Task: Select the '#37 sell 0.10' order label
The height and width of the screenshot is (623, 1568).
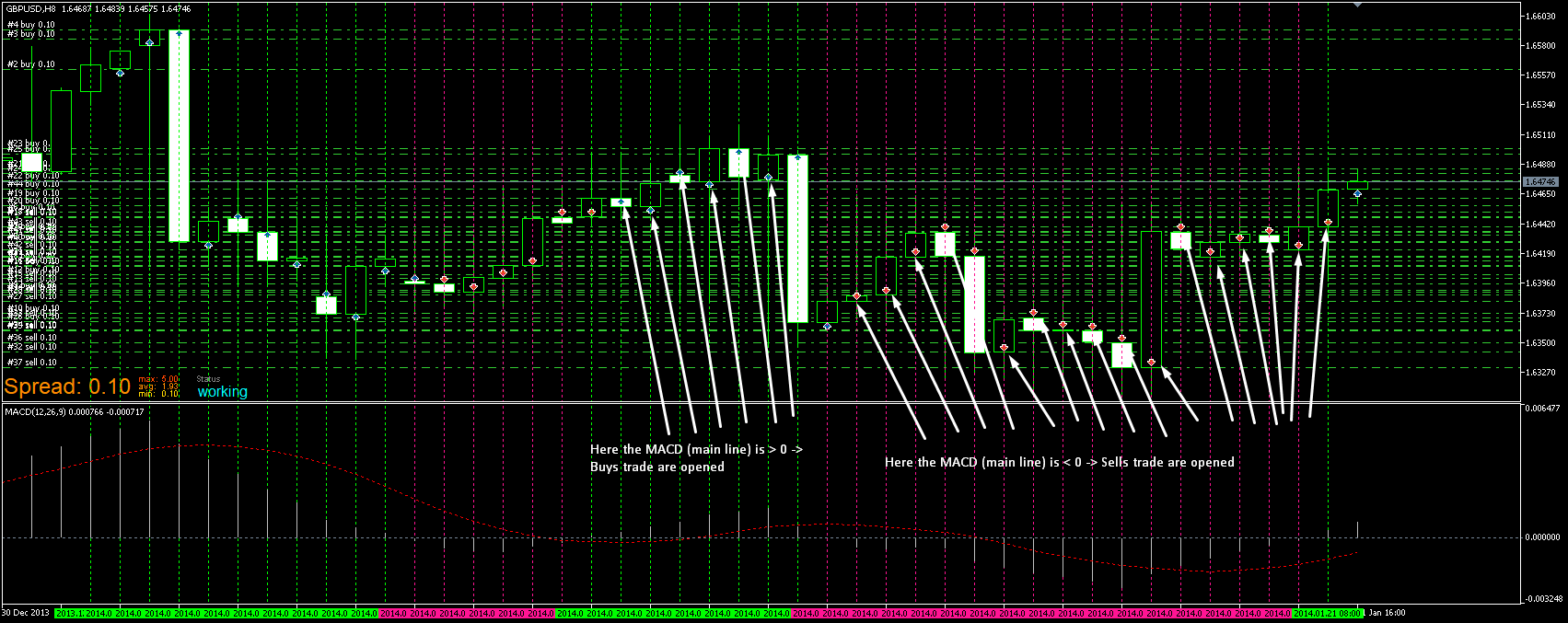Action: 31,363
